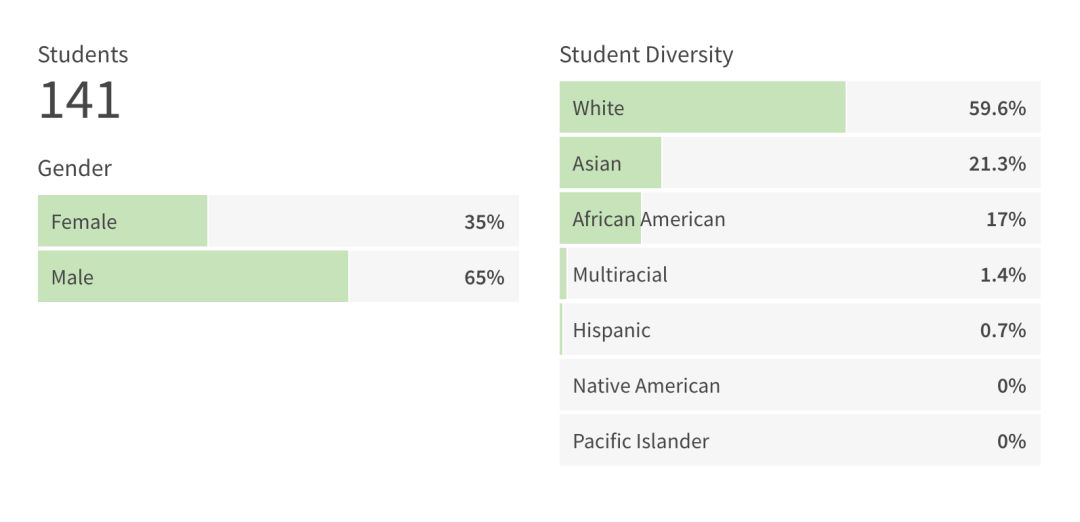
Task: Click the 59.6% White percentage value
Action: point(997,108)
